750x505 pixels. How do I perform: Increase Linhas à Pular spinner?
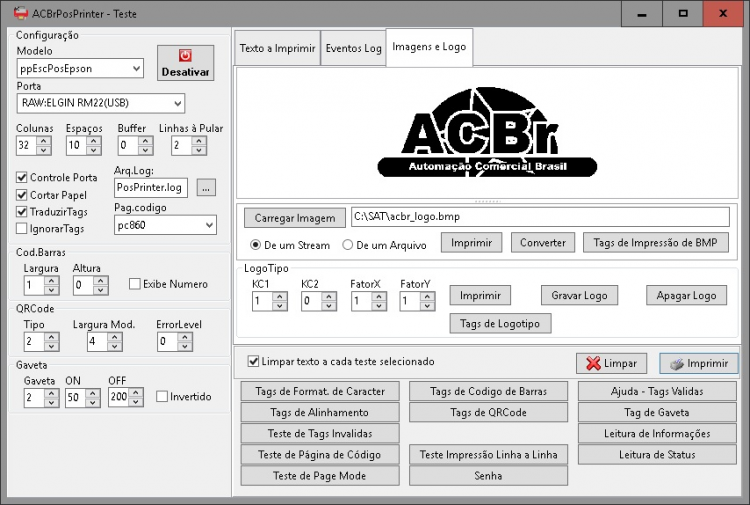point(199,141)
